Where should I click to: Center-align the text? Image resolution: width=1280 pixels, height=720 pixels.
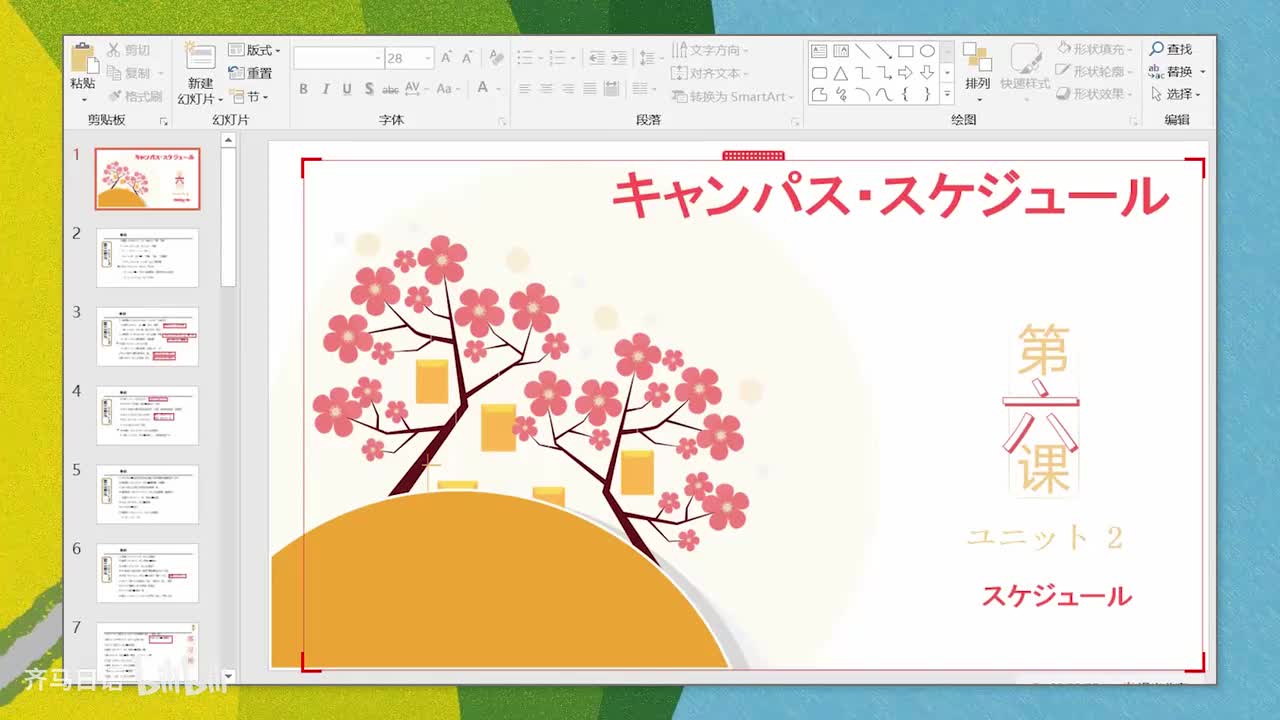pos(546,89)
